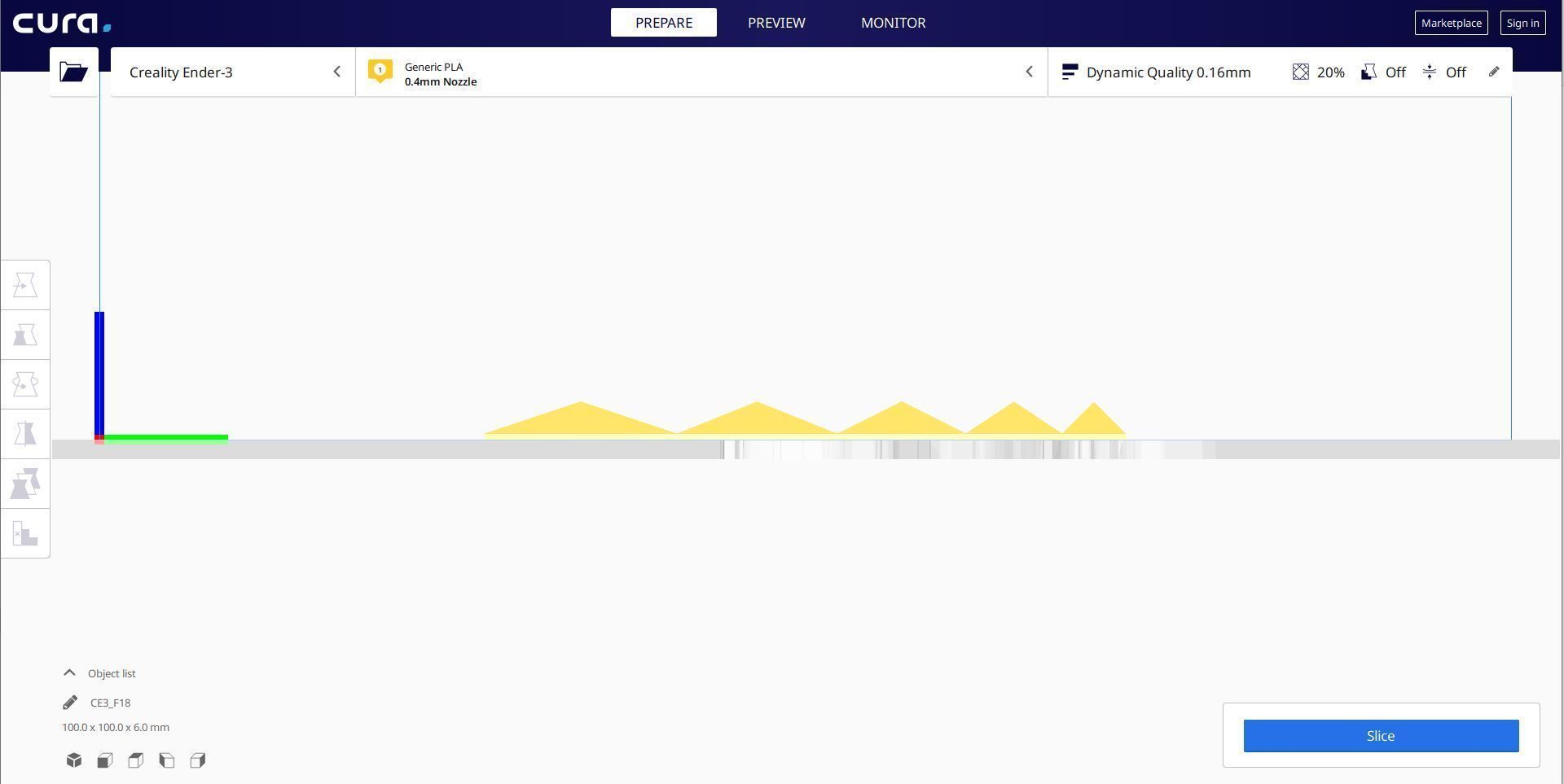Select the Mirror tool in left toolbar

click(x=25, y=434)
